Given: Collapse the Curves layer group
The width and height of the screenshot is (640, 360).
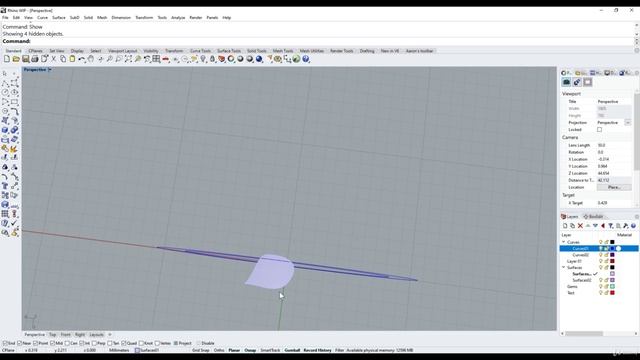Looking at the screenshot, I should click(x=564, y=242).
